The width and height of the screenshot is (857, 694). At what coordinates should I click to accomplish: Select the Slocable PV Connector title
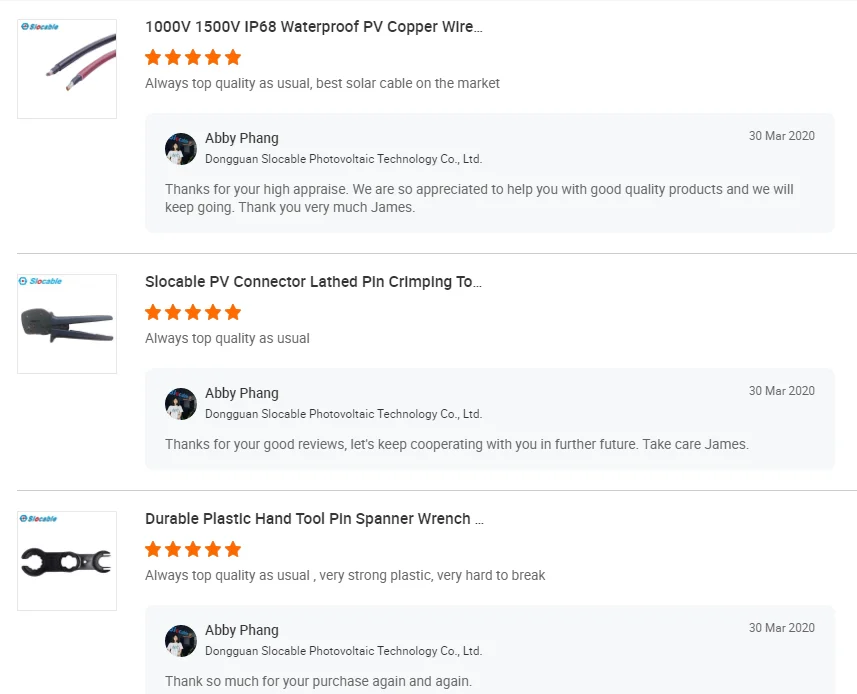[313, 281]
